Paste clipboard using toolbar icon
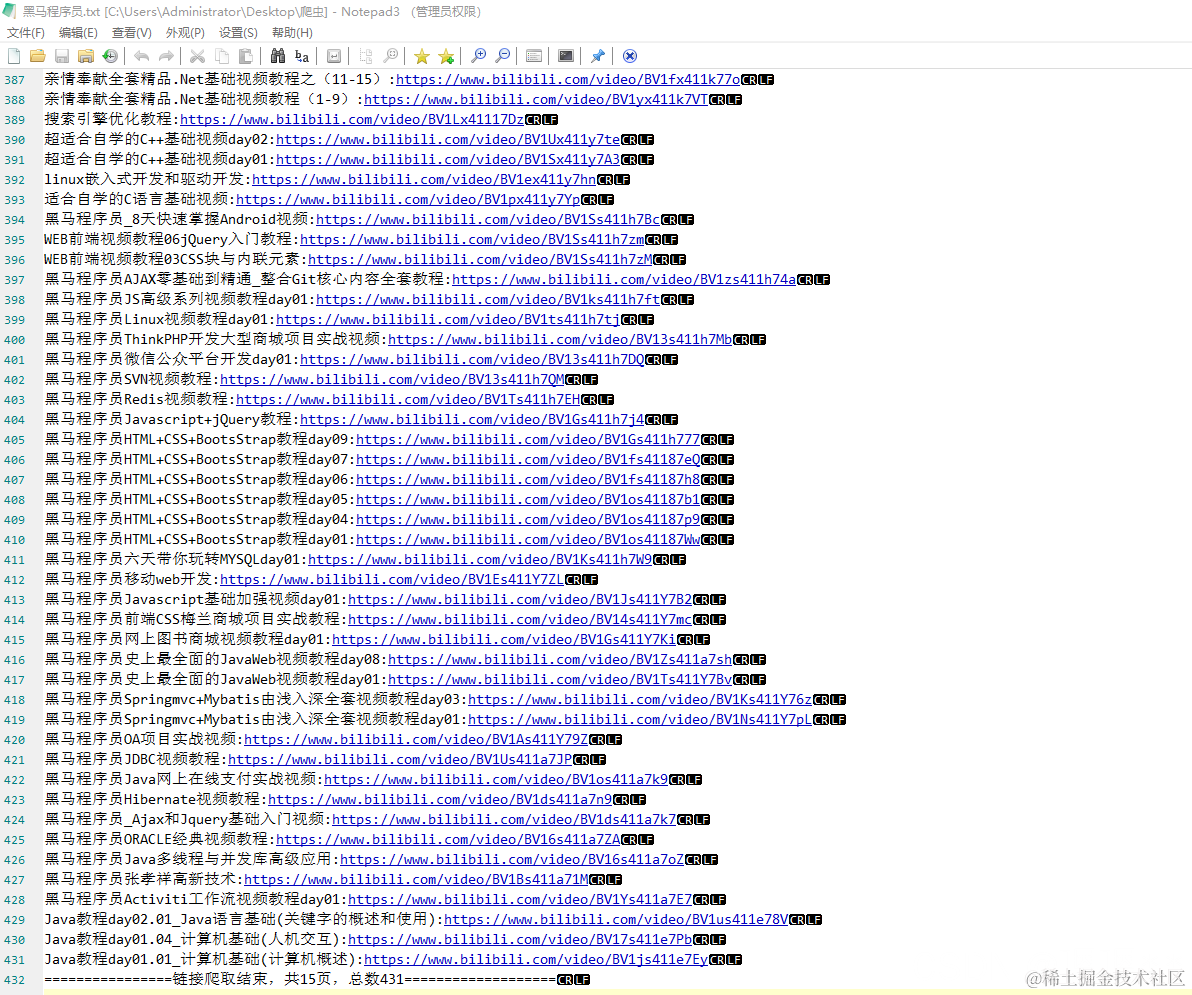The height and width of the screenshot is (995, 1192). coord(246,56)
